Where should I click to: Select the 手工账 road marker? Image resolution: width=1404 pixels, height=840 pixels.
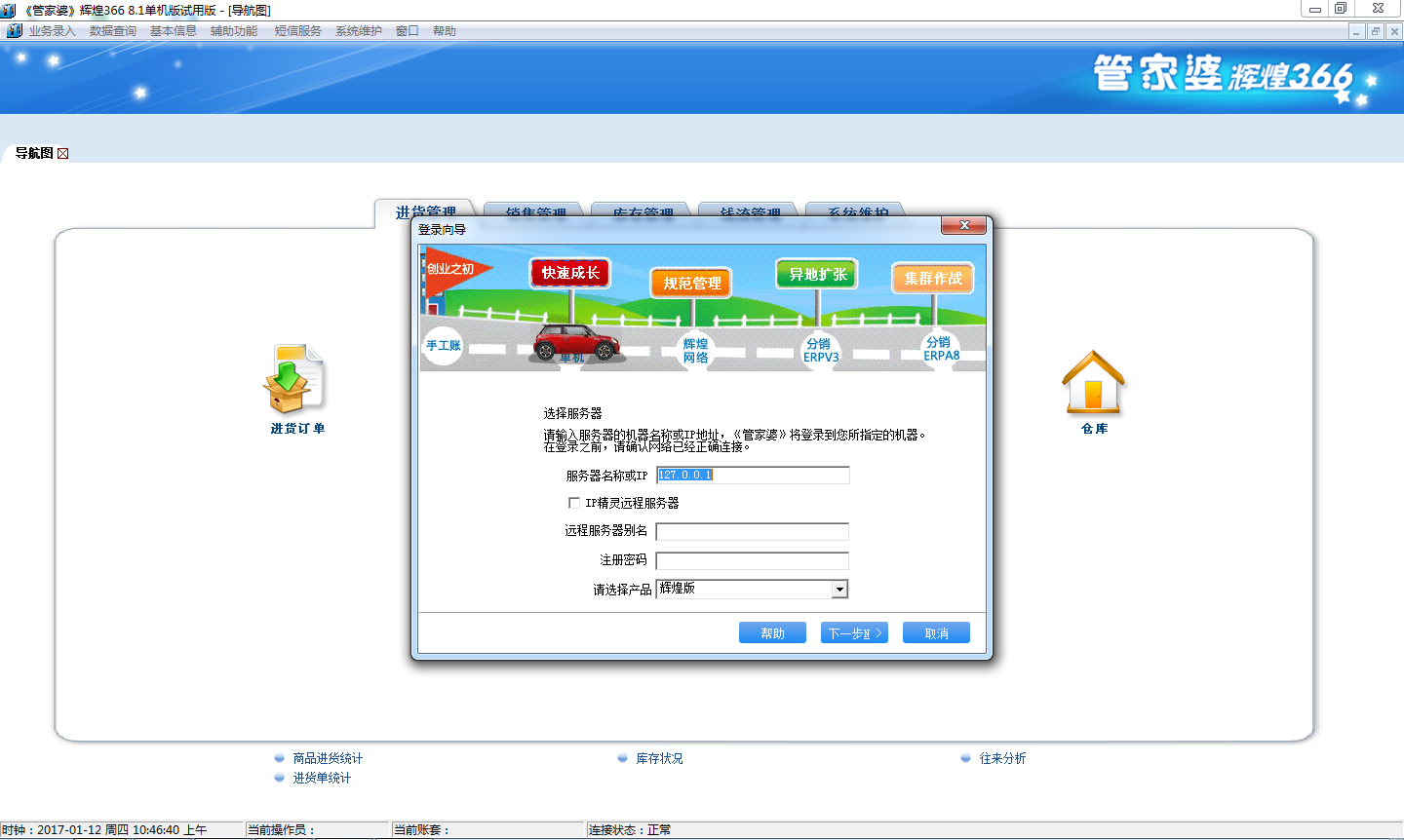443,346
